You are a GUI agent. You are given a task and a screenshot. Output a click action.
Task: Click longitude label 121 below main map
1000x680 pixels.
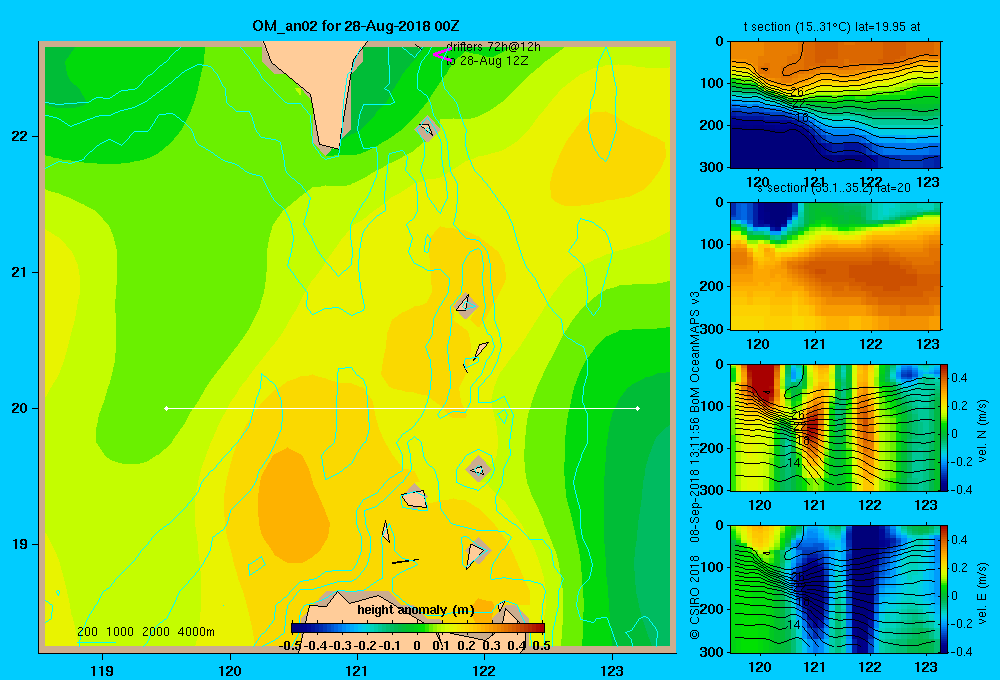[357, 670]
